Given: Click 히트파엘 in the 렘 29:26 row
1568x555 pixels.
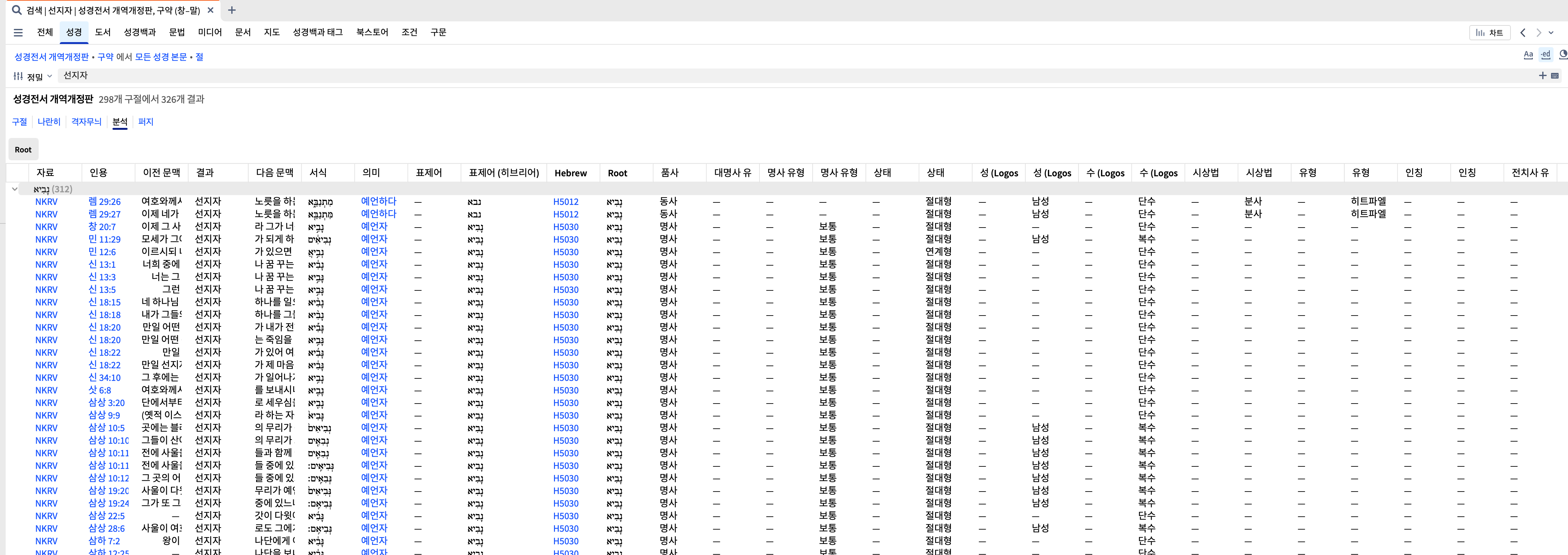Looking at the screenshot, I should click(x=1368, y=201).
